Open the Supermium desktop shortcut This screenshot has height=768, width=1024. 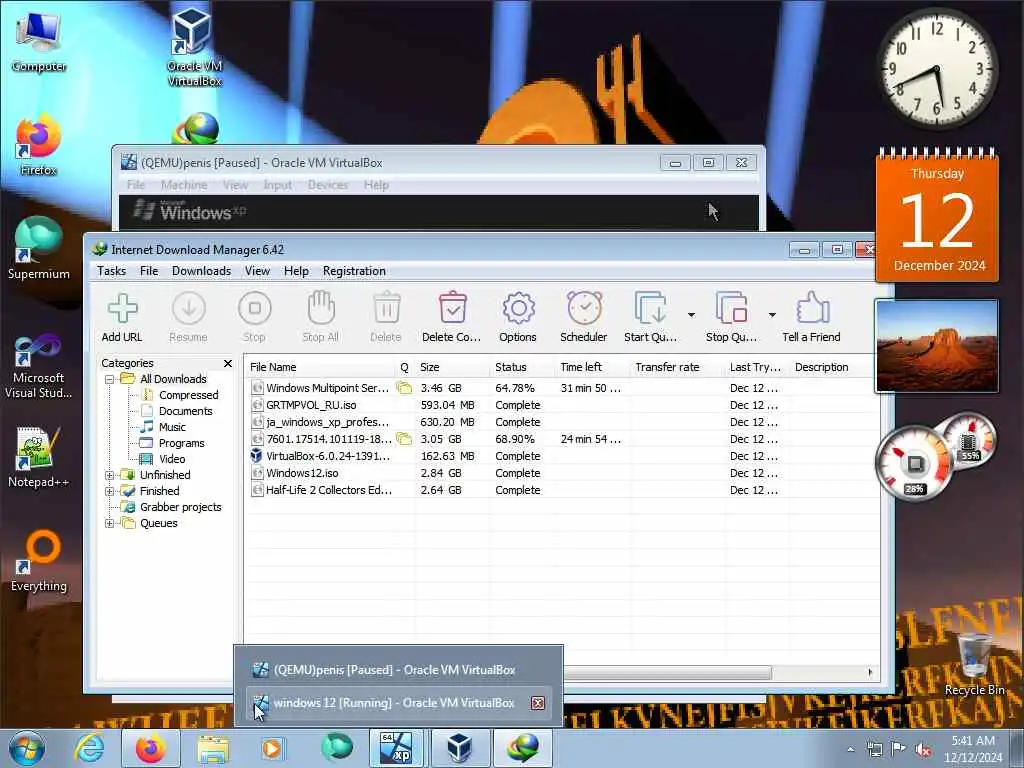[x=39, y=248]
